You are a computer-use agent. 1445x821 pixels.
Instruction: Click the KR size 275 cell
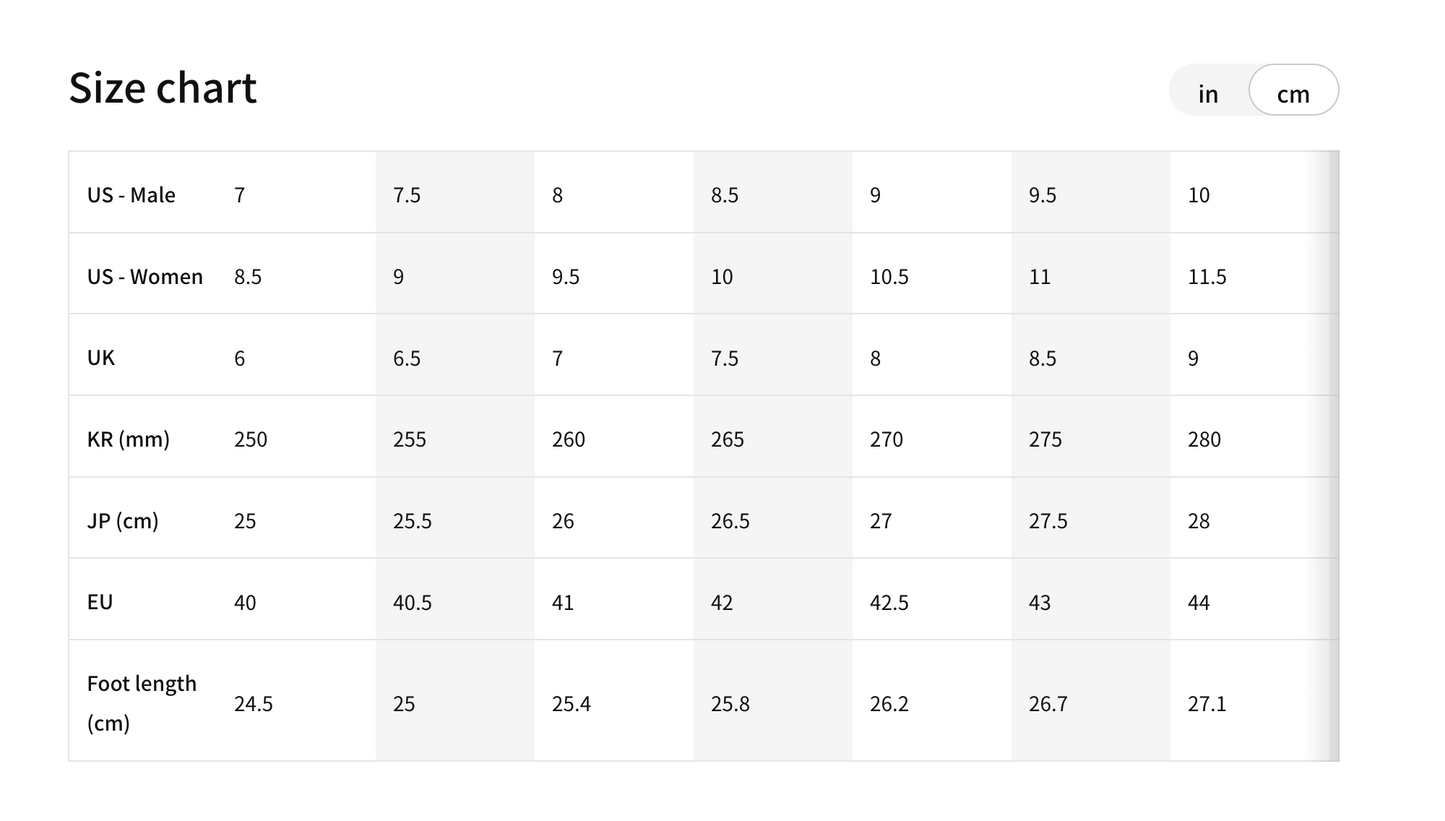coord(1091,438)
